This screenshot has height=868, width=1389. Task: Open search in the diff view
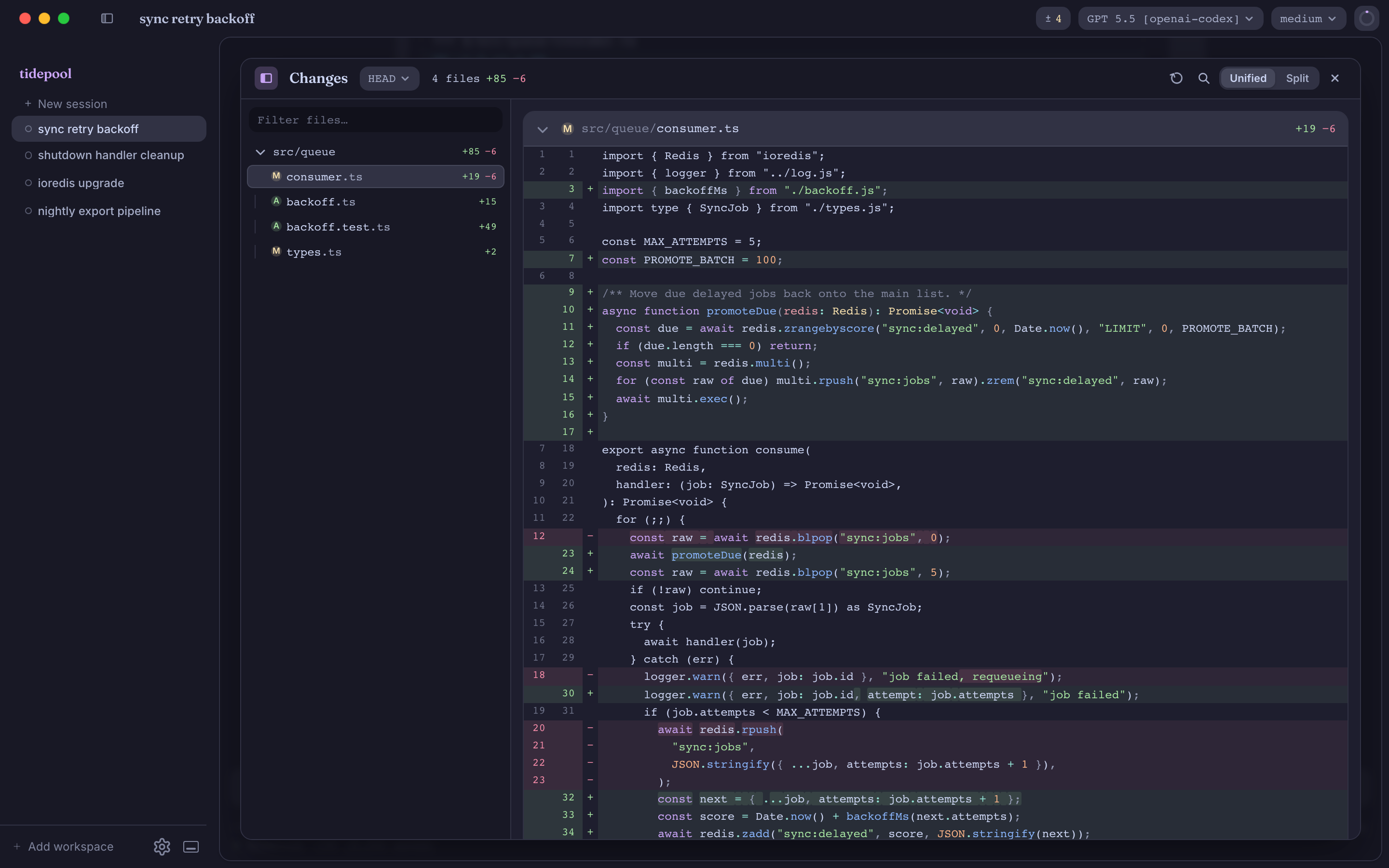tap(1204, 78)
